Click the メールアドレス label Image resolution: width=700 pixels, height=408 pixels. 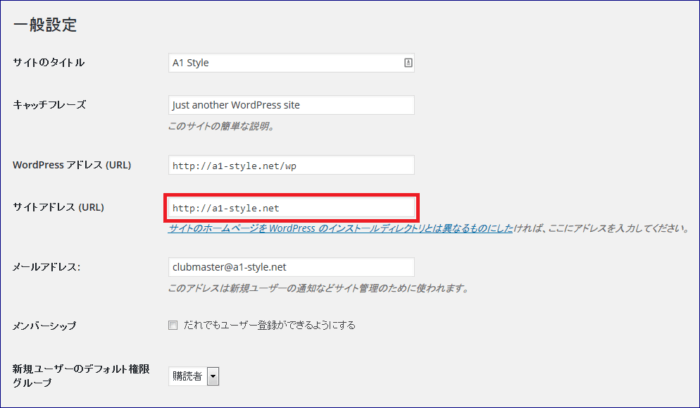tap(46, 267)
